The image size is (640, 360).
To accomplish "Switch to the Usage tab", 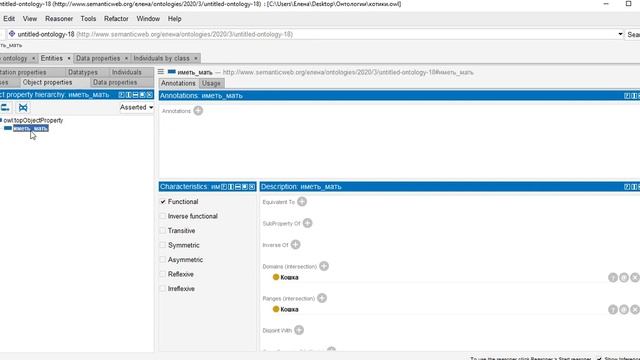I will 211,83.
